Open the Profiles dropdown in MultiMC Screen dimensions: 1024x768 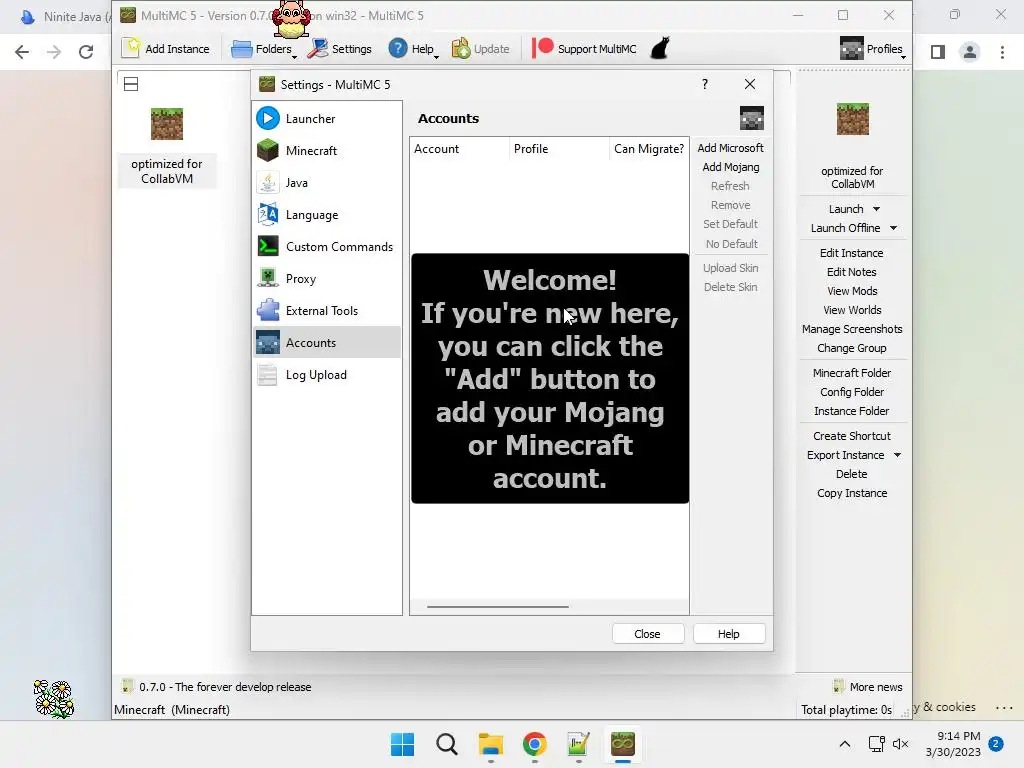(872, 49)
